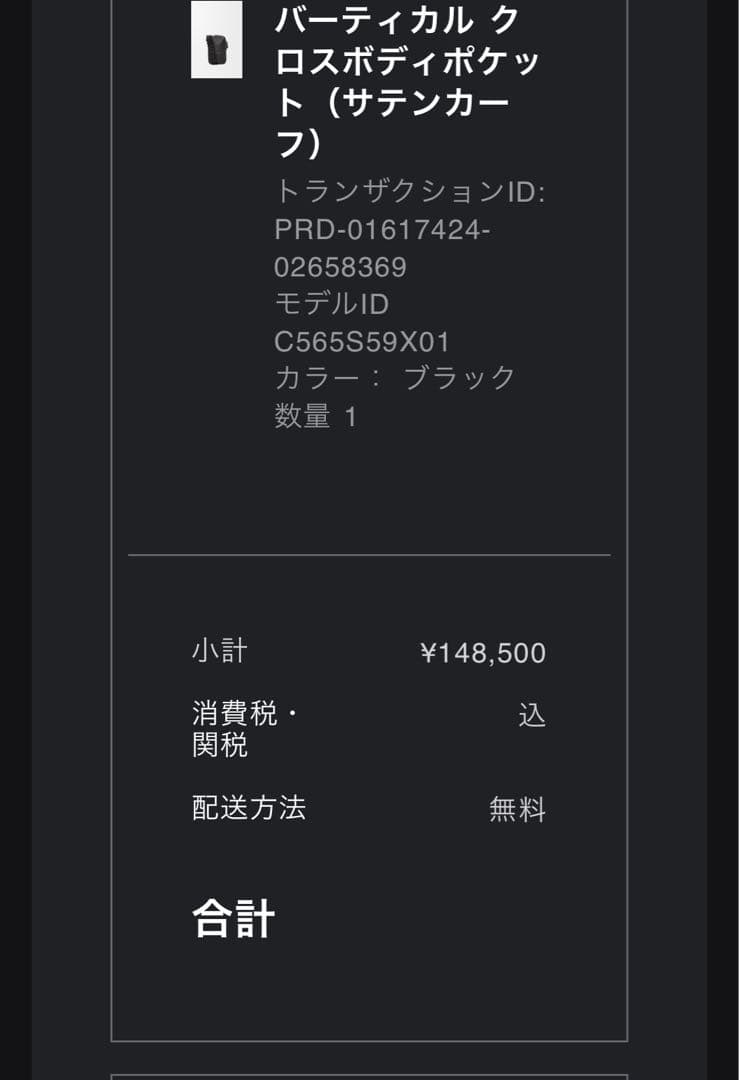The width and height of the screenshot is (739, 1080).
Task: Tap the 合計 total heading
Action: pos(233,918)
